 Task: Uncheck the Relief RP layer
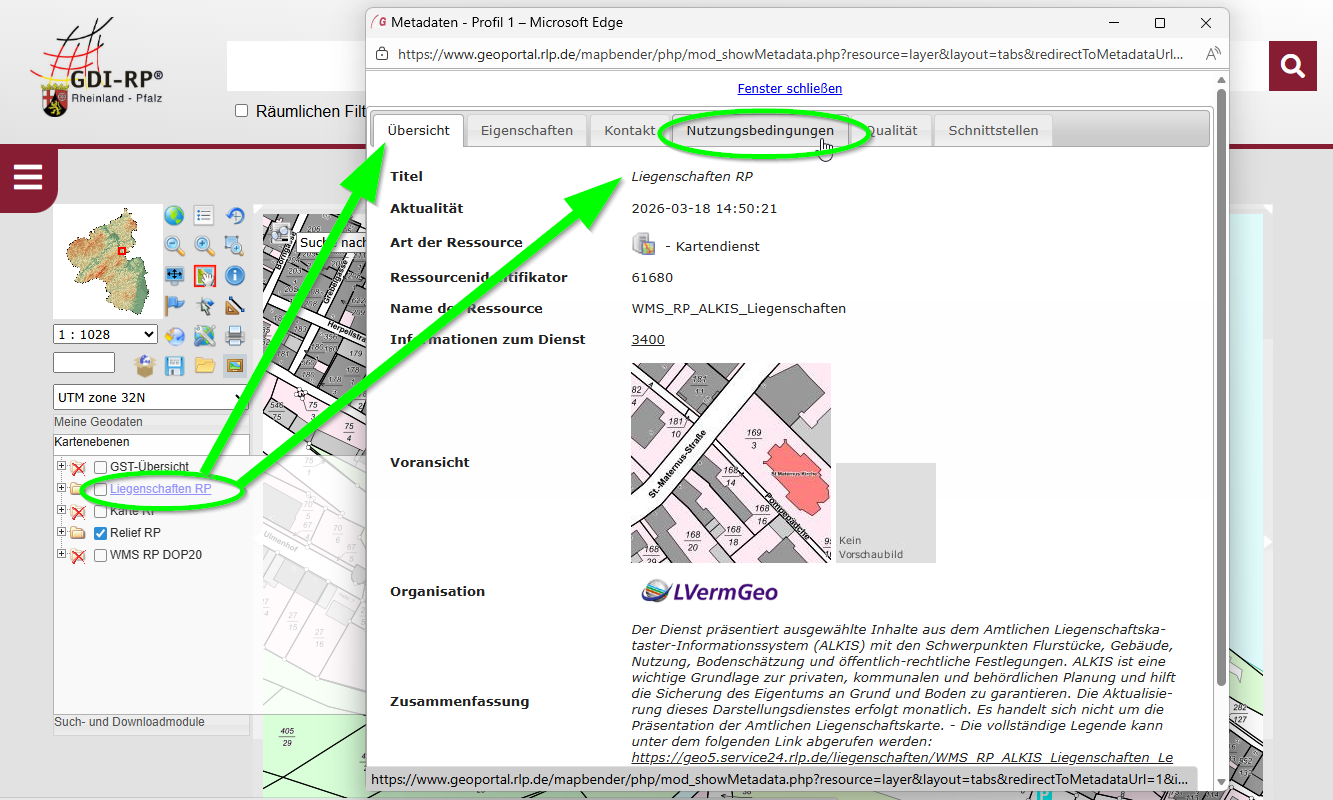pyautogui.click(x=100, y=533)
